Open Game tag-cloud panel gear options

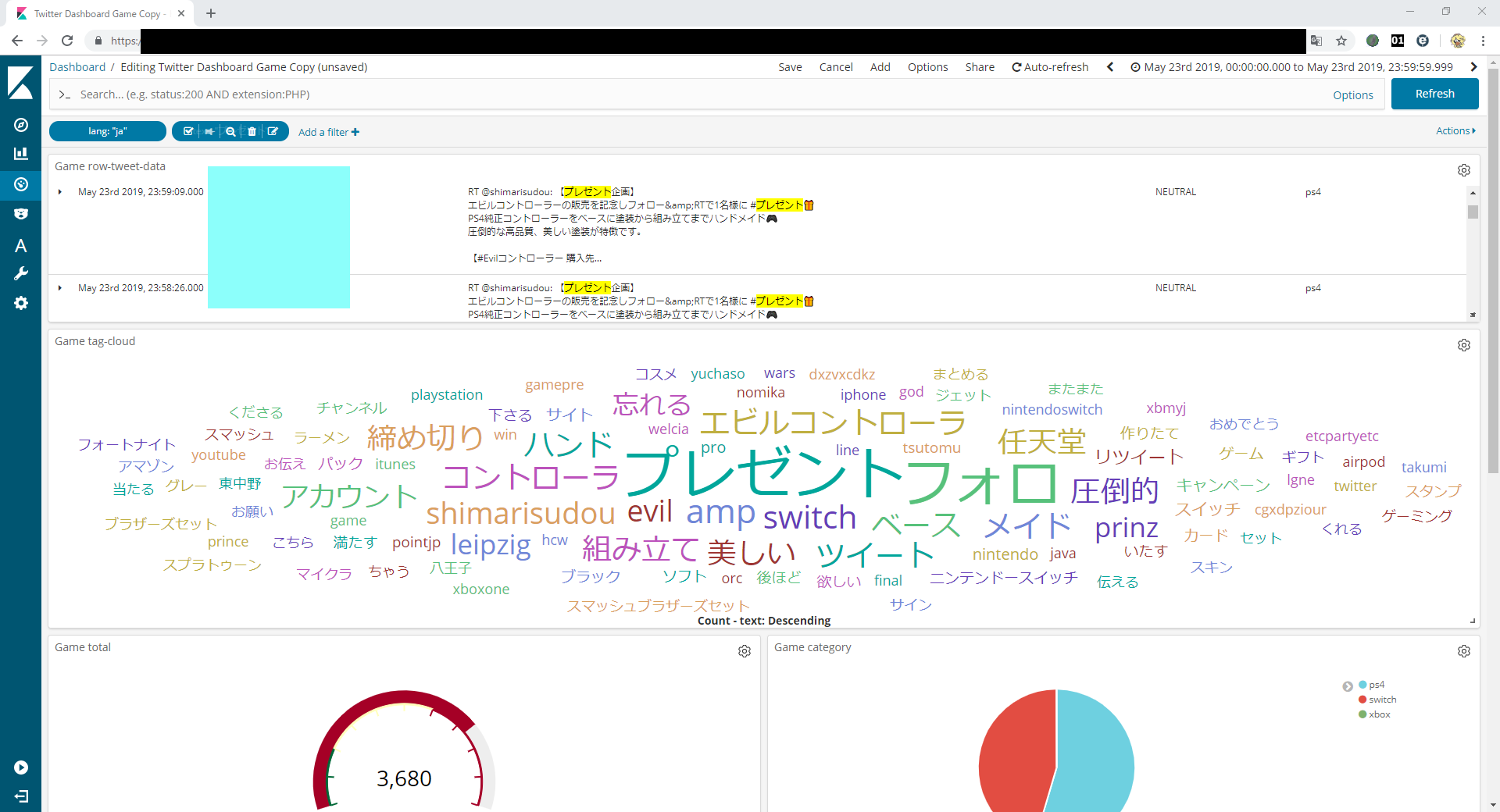point(1463,345)
